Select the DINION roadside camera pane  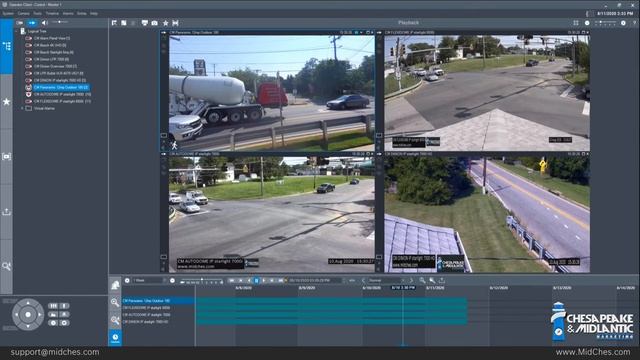487,215
